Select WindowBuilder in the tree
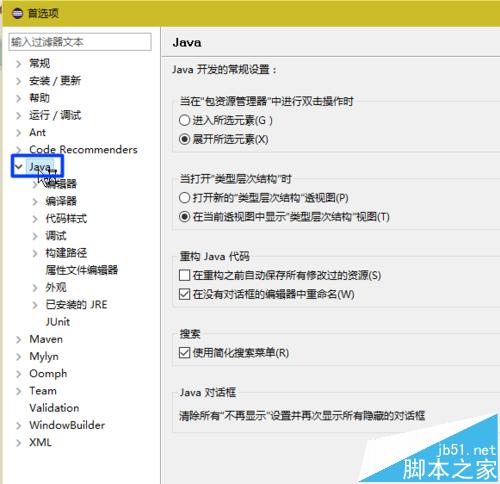500x484 pixels. pyautogui.click(x=67, y=425)
